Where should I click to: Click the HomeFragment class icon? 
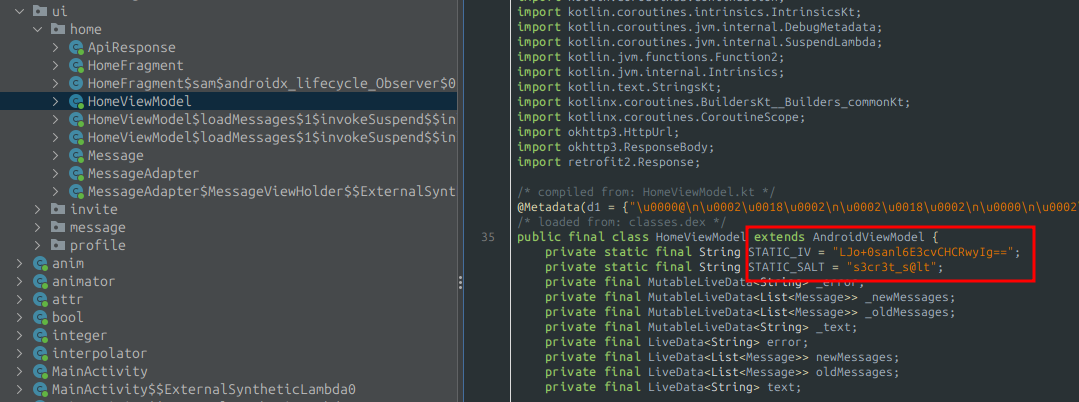[x=76, y=66]
